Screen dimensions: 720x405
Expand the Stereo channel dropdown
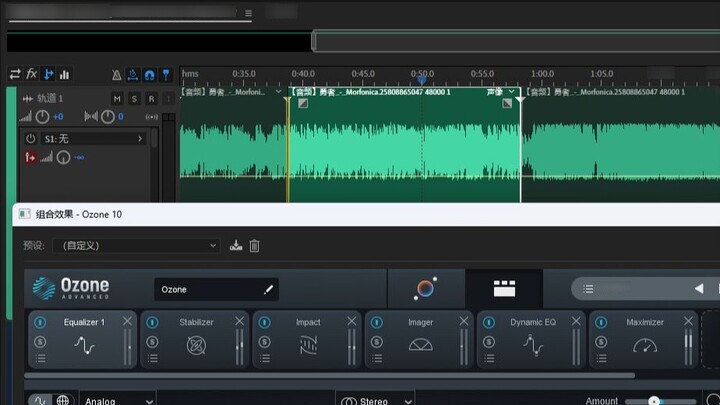click(374, 400)
